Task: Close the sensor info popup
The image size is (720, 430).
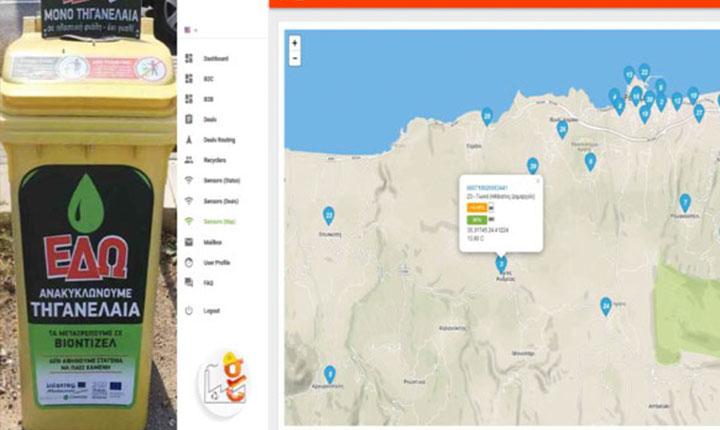Action: pyautogui.click(x=538, y=181)
